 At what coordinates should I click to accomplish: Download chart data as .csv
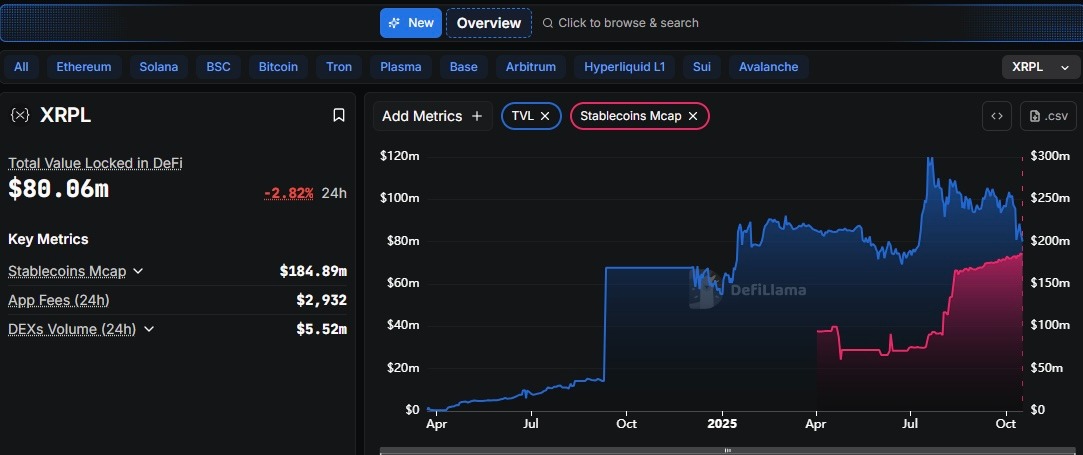click(1048, 116)
